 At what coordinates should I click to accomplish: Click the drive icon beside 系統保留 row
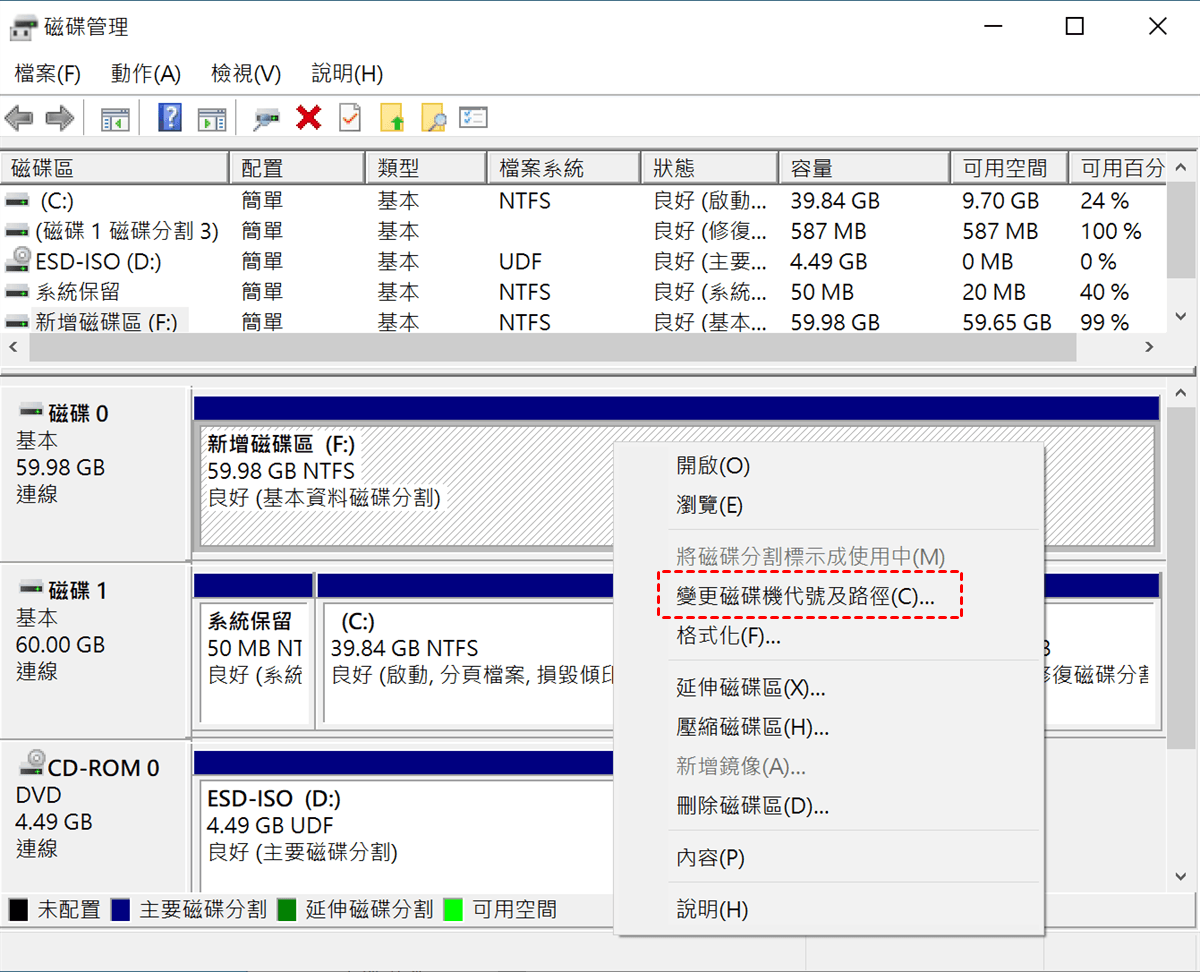(17, 292)
